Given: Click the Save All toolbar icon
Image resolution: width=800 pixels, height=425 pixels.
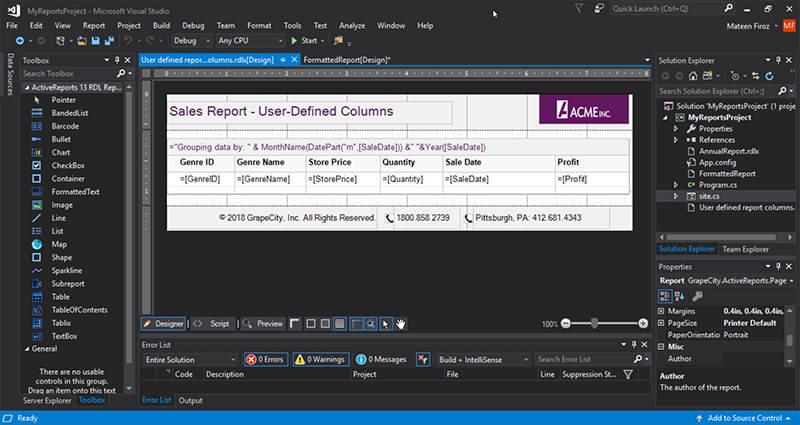Looking at the screenshot, I should click(x=109, y=41).
